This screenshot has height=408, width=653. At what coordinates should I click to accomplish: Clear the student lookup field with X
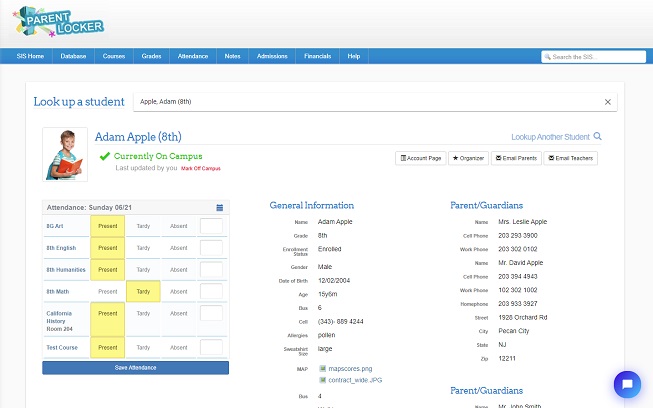click(607, 102)
